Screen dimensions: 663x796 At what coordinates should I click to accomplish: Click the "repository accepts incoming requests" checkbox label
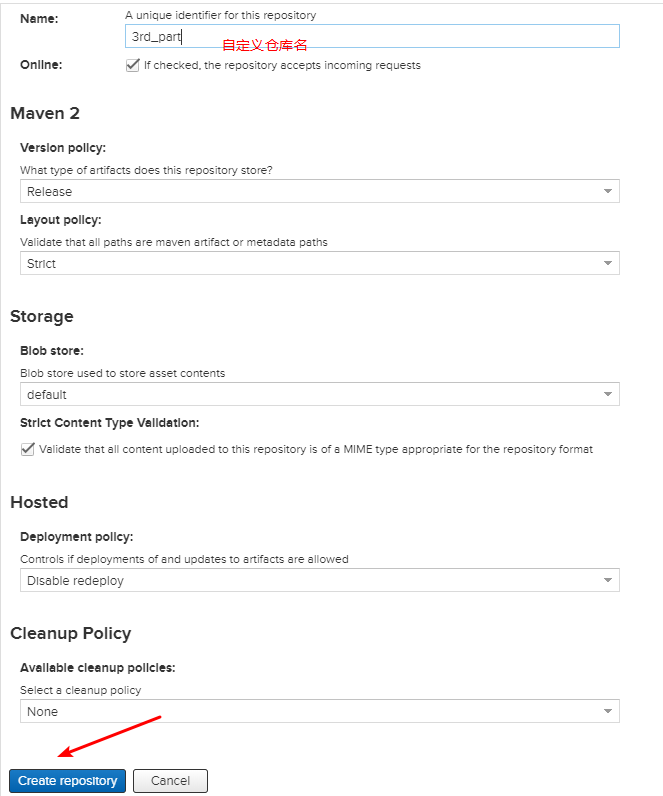point(282,65)
